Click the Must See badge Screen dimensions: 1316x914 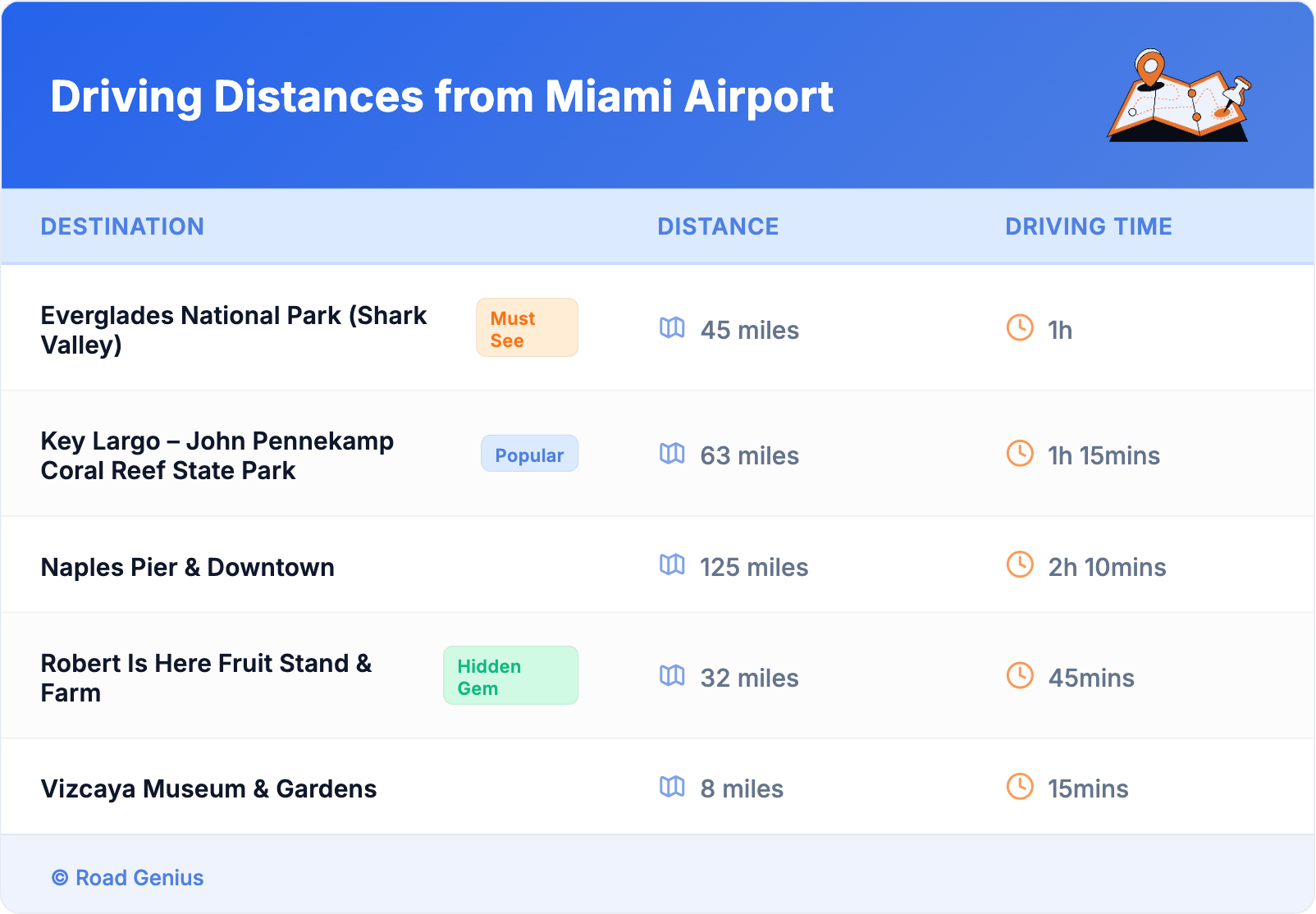point(527,328)
